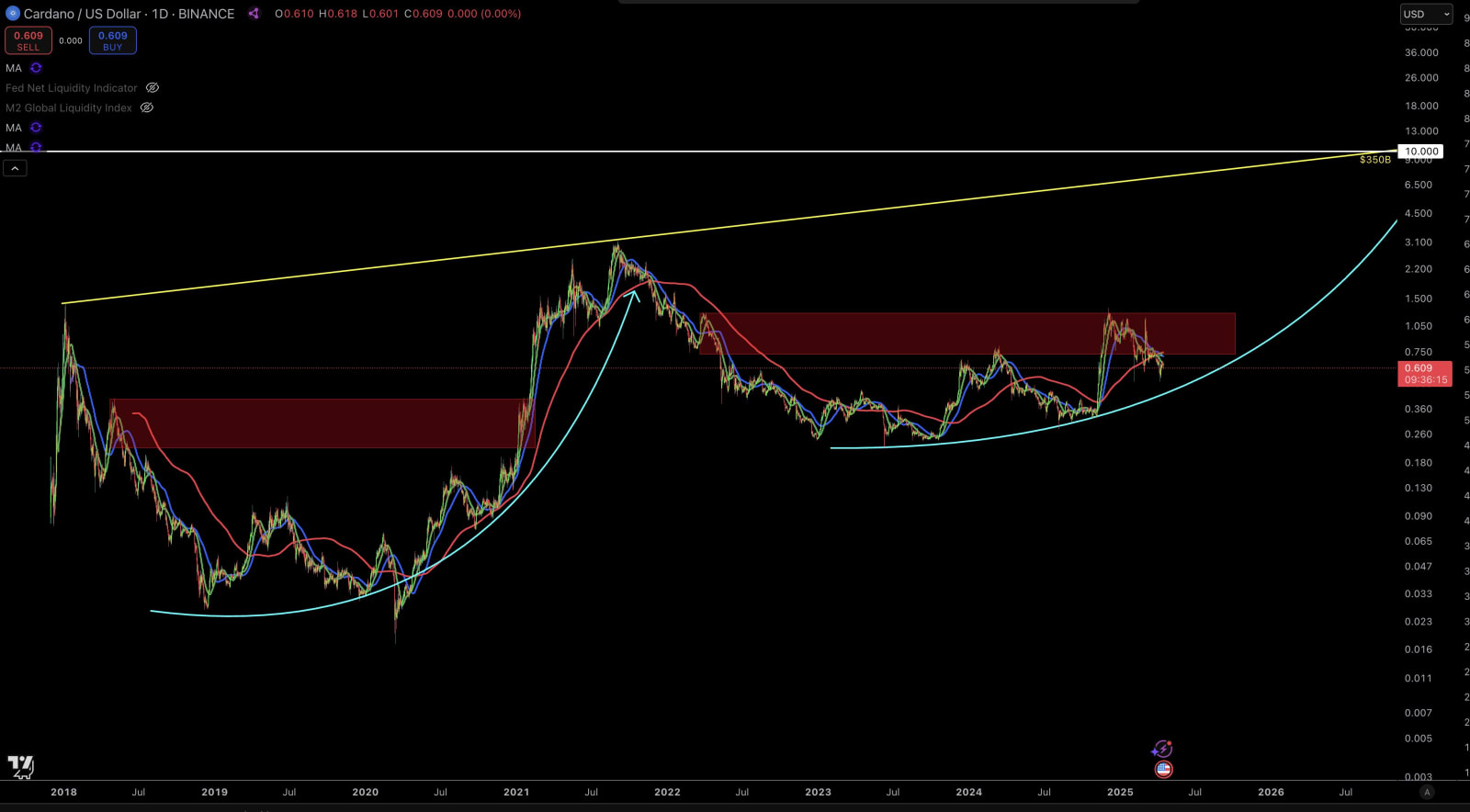Screen dimensions: 1470x812
Task: Click the sync icon beside the bottom MA
Action: click(36, 147)
